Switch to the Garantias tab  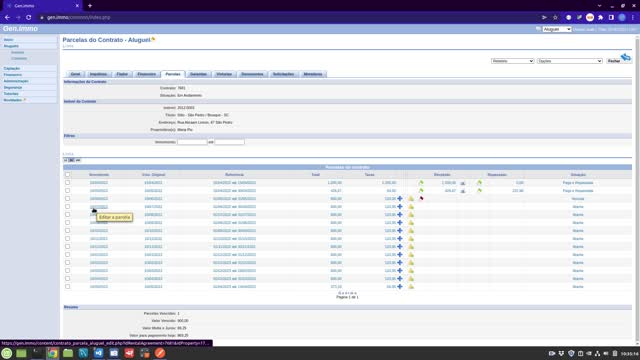coord(198,74)
